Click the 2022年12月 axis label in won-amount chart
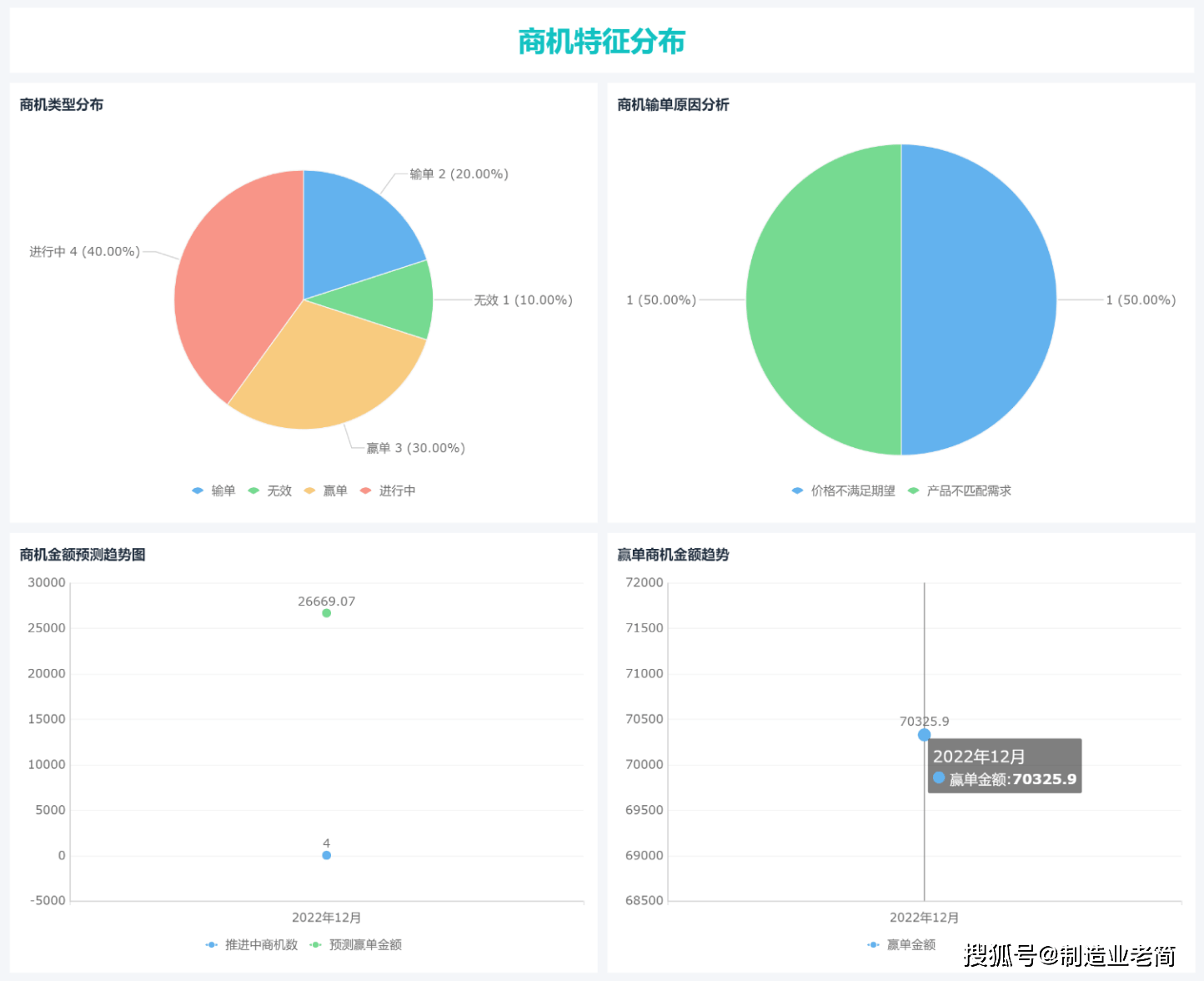The height and width of the screenshot is (981, 1204). click(x=924, y=918)
